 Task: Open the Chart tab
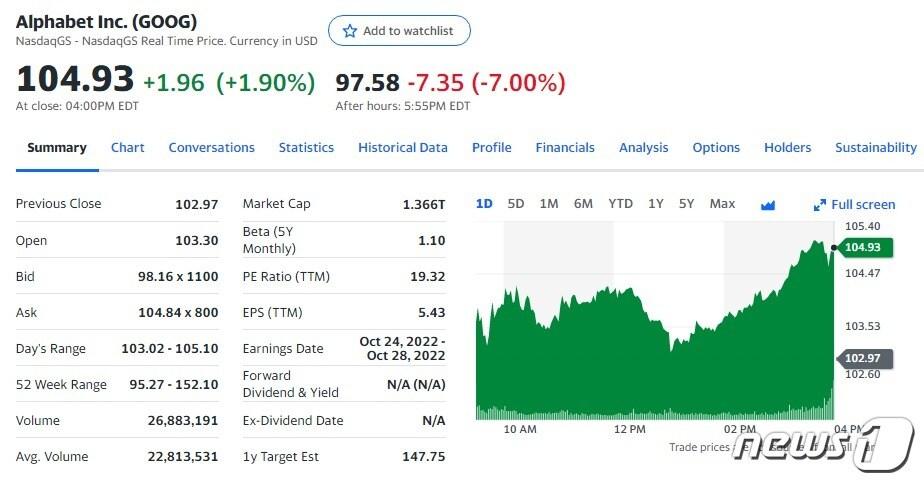point(128,148)
